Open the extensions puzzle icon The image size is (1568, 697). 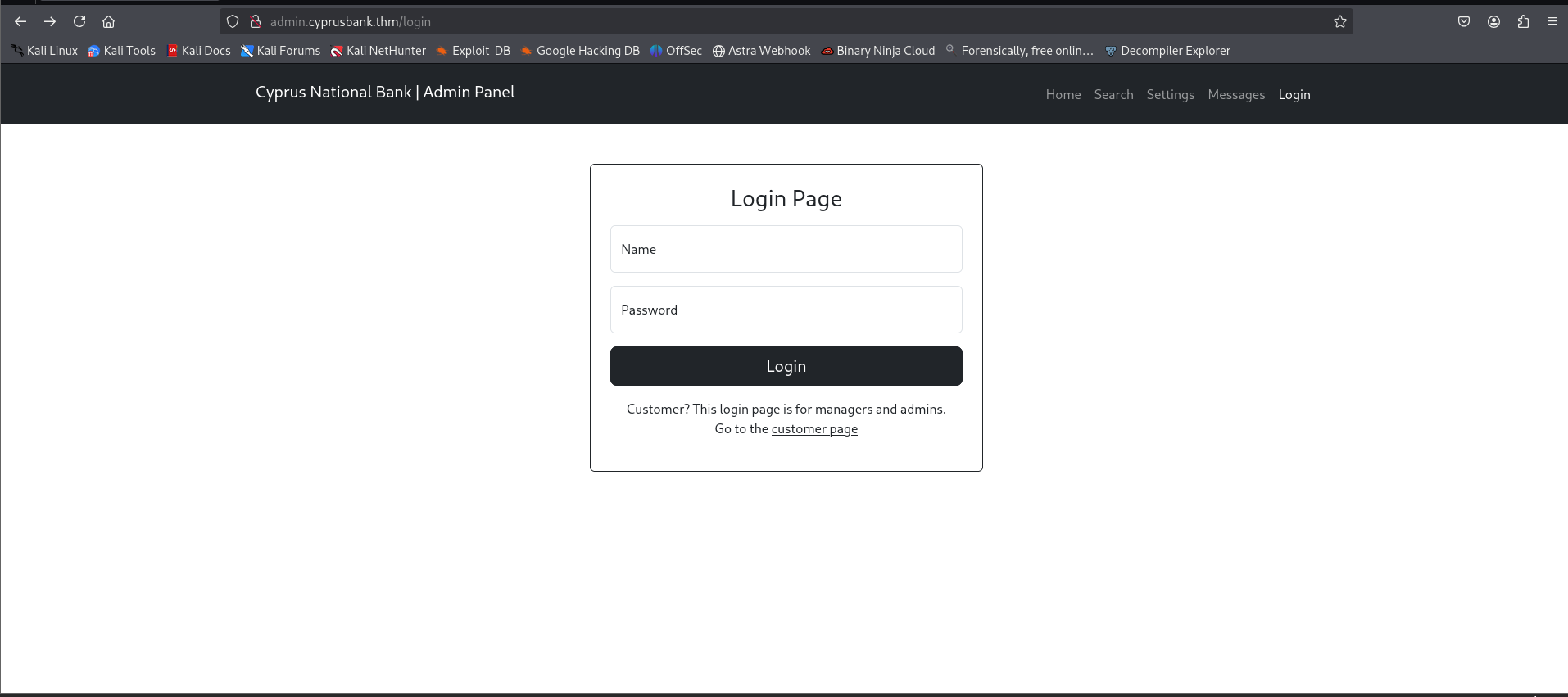tap(1524, 22)
